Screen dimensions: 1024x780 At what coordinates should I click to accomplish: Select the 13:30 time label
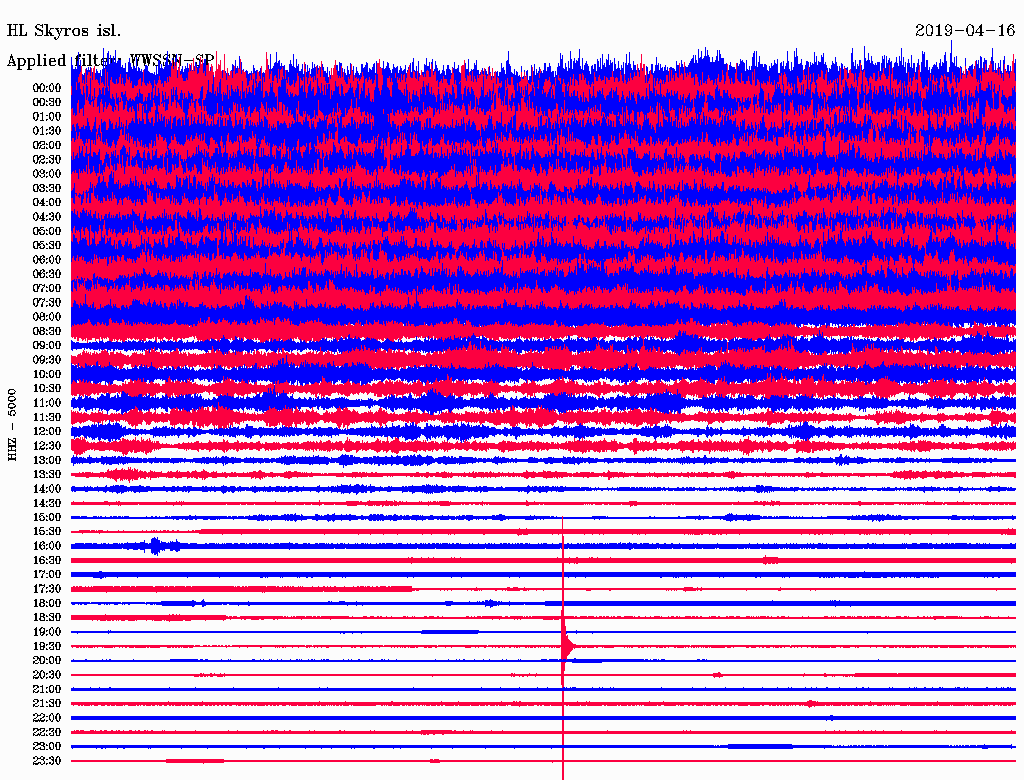47,475
